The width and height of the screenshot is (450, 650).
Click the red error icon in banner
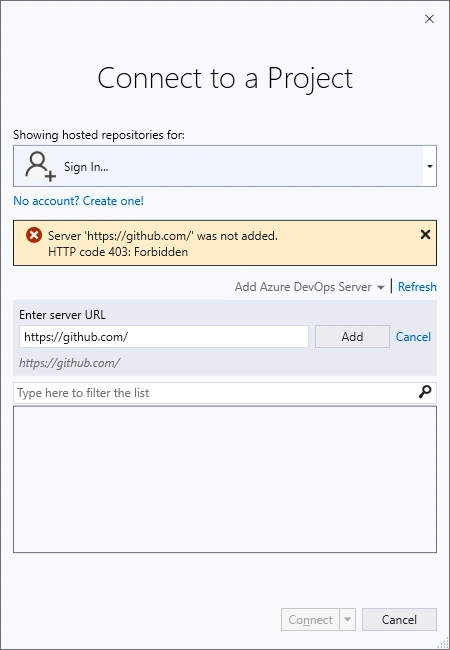click(34, 235)
